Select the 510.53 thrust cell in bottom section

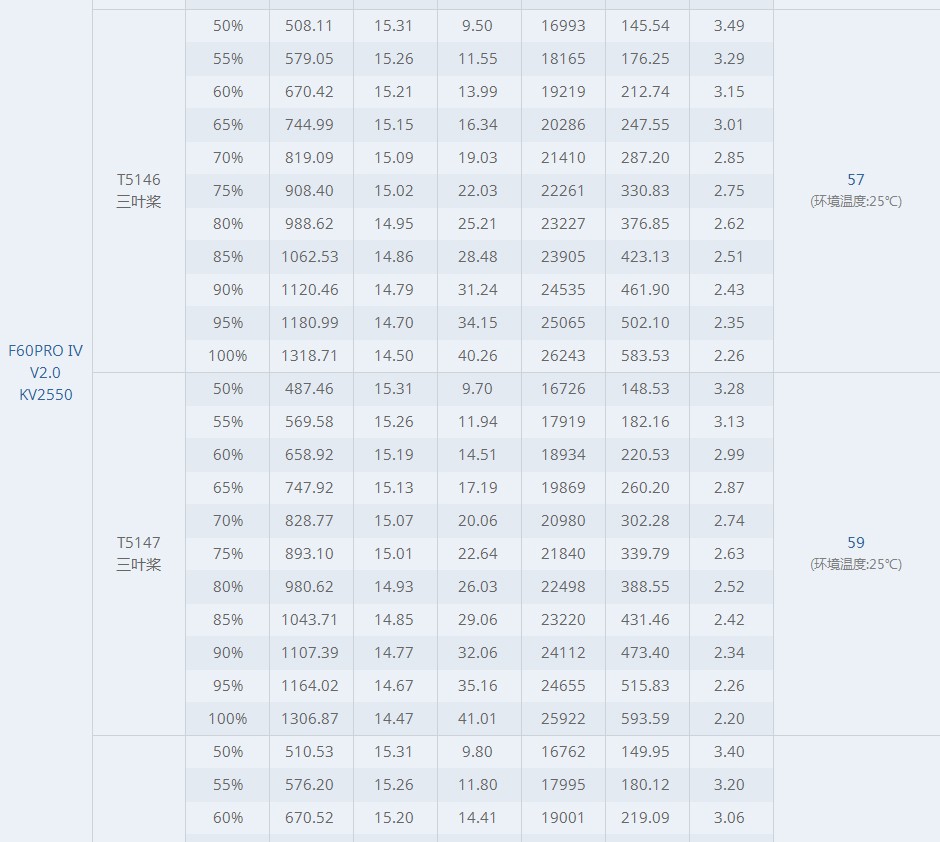[310, 752]
